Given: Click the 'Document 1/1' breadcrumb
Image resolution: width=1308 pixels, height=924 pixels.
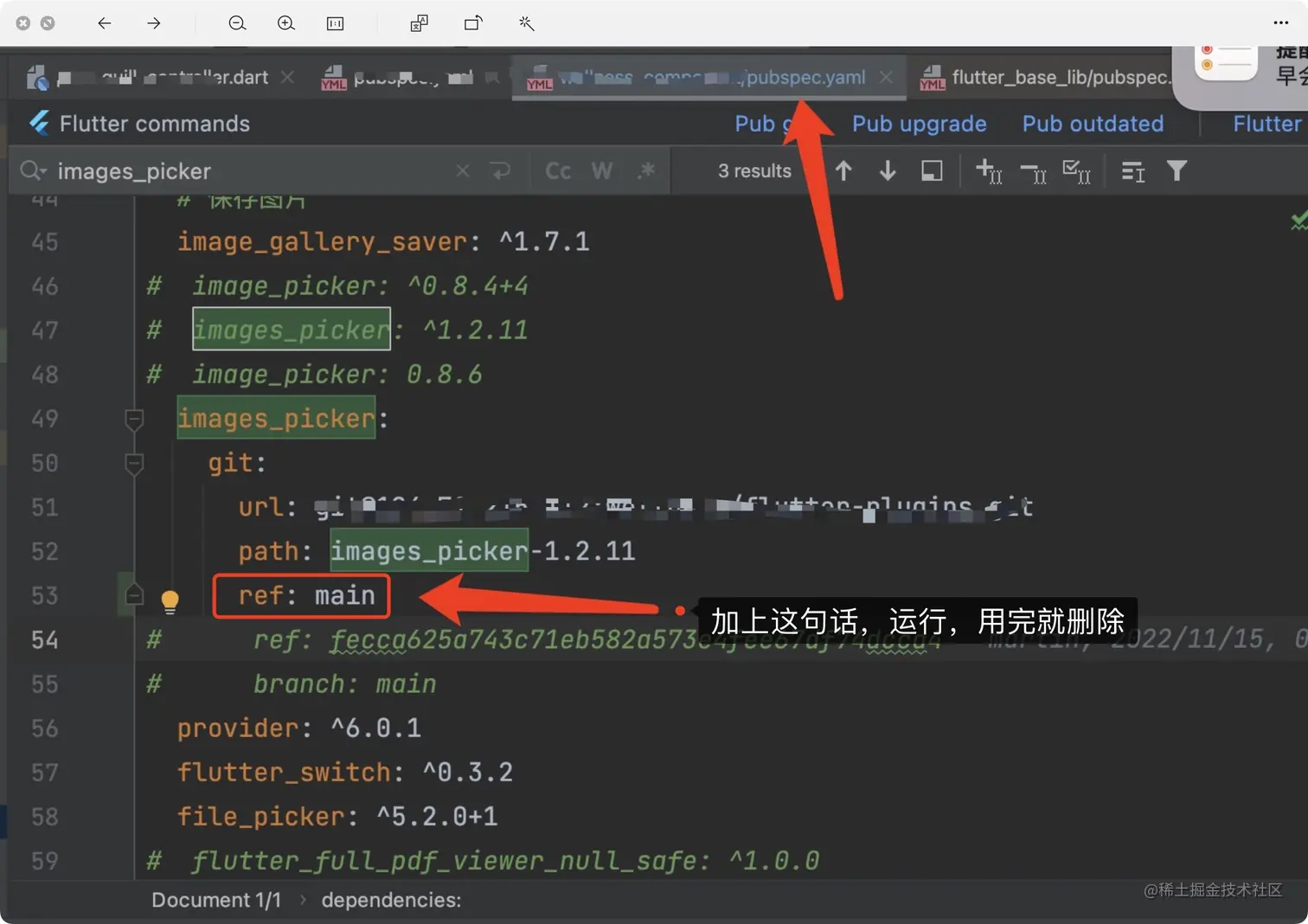Looking at the screenshot, I should click(216, 900).
